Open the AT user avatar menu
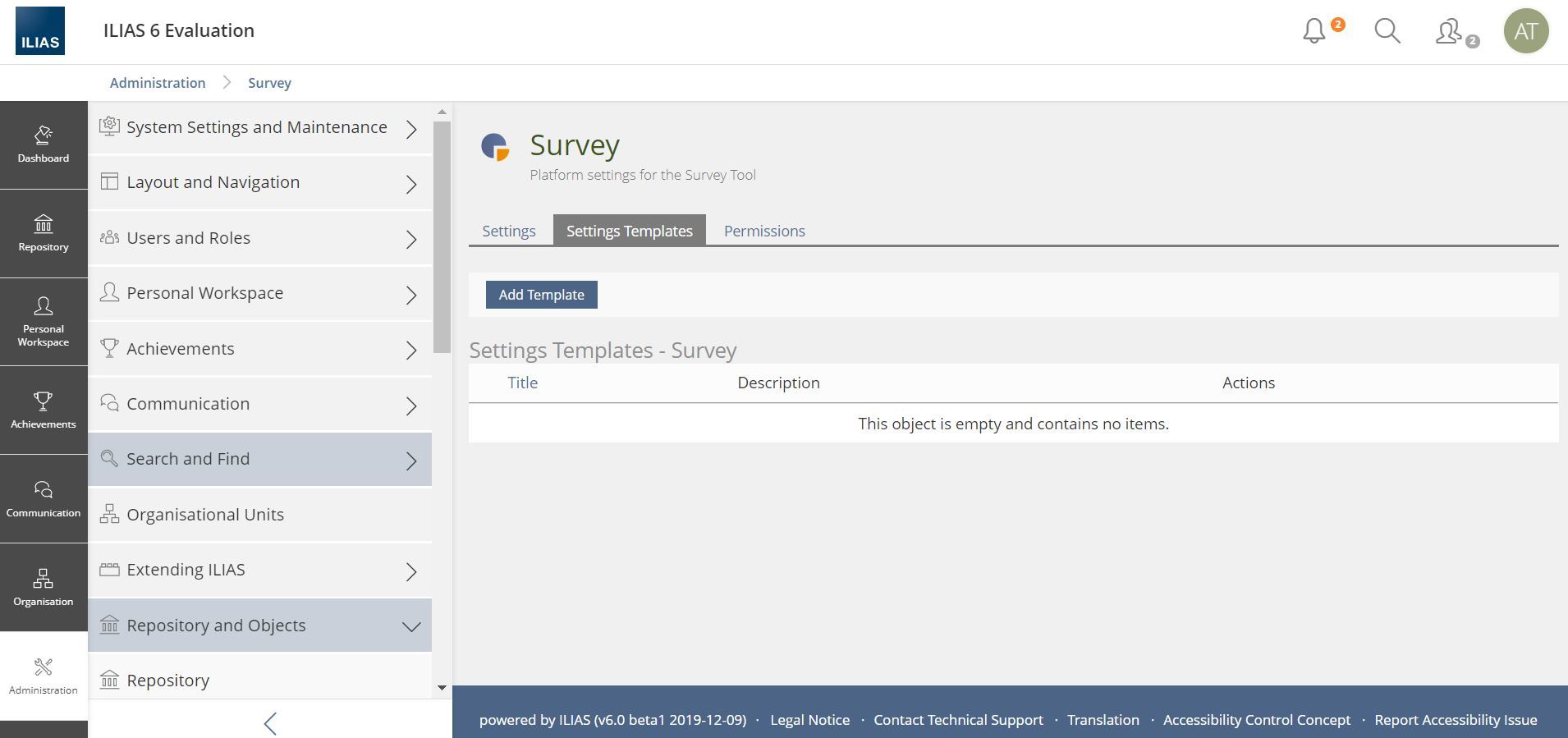The height and width of the screenshot is (738, 1568). click(1525, 31)
